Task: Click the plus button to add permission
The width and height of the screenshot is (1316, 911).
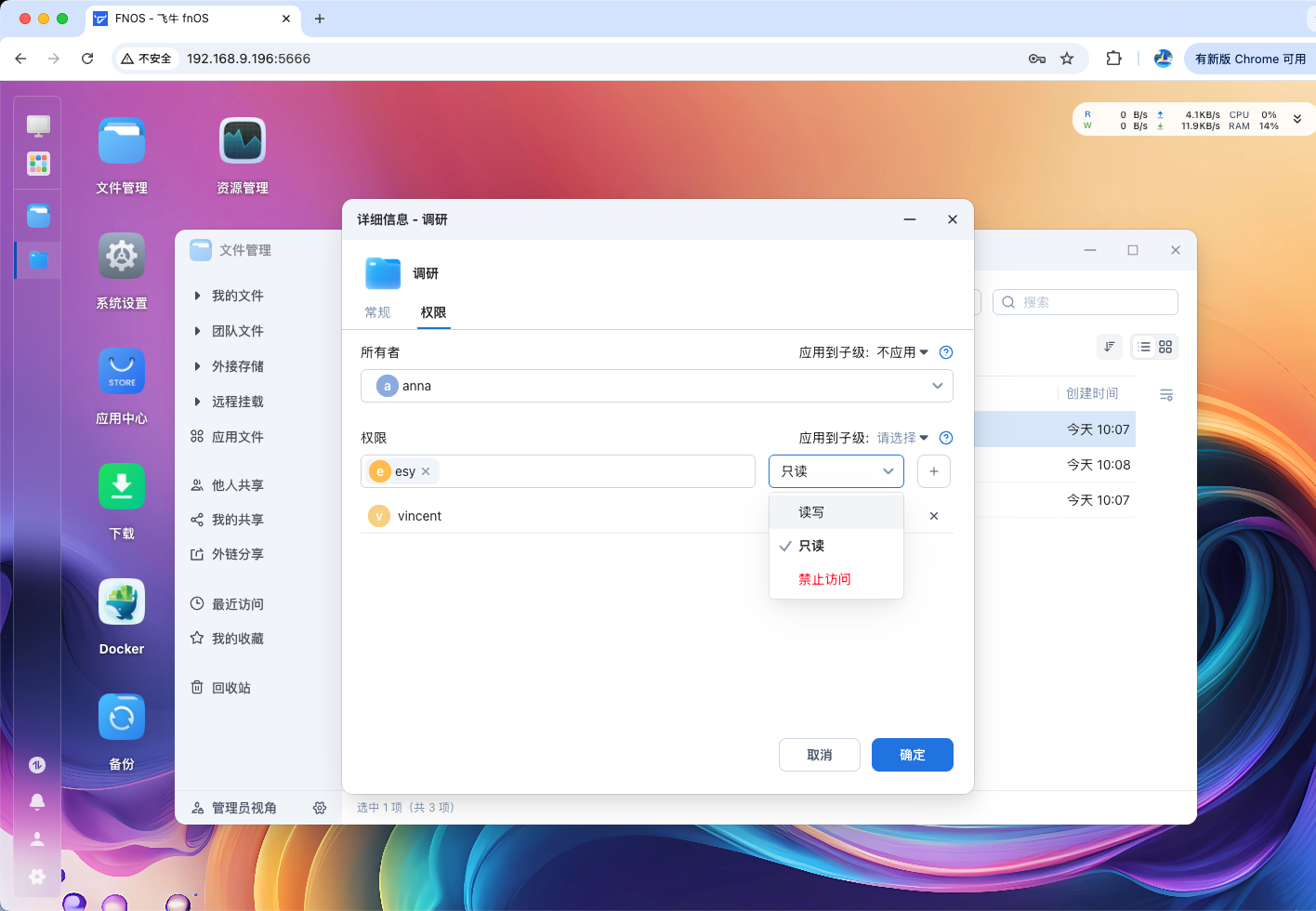Action: click(x=933, y=471)
